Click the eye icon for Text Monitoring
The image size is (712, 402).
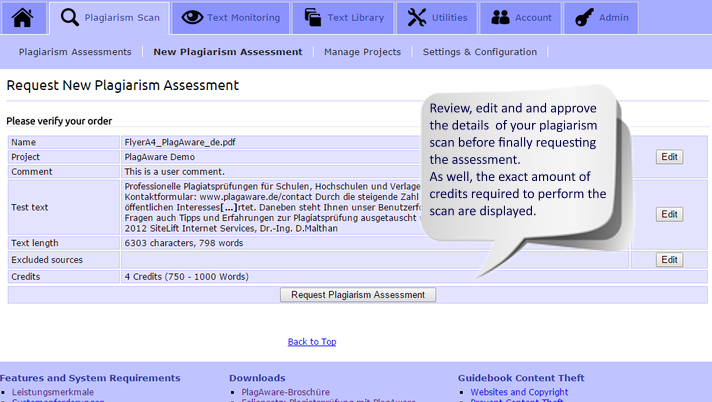coord(192,18)
